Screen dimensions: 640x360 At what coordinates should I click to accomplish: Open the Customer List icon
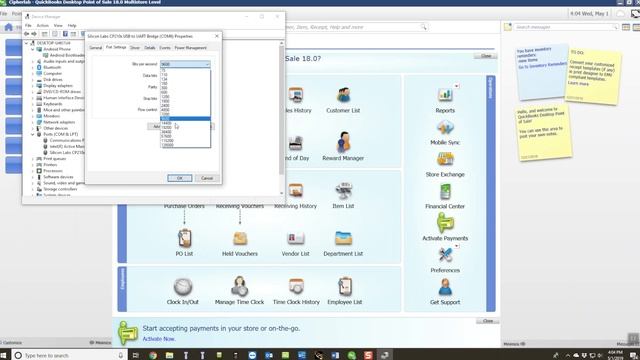(x=343, y=96)
